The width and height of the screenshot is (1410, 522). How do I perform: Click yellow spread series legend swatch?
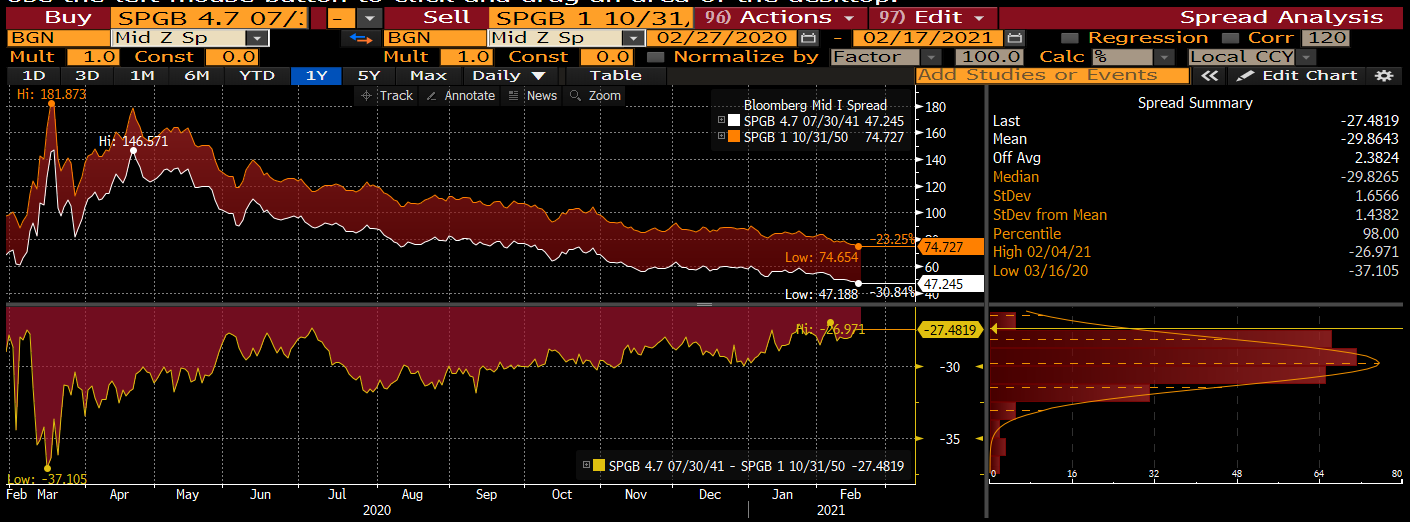(599, 465)
